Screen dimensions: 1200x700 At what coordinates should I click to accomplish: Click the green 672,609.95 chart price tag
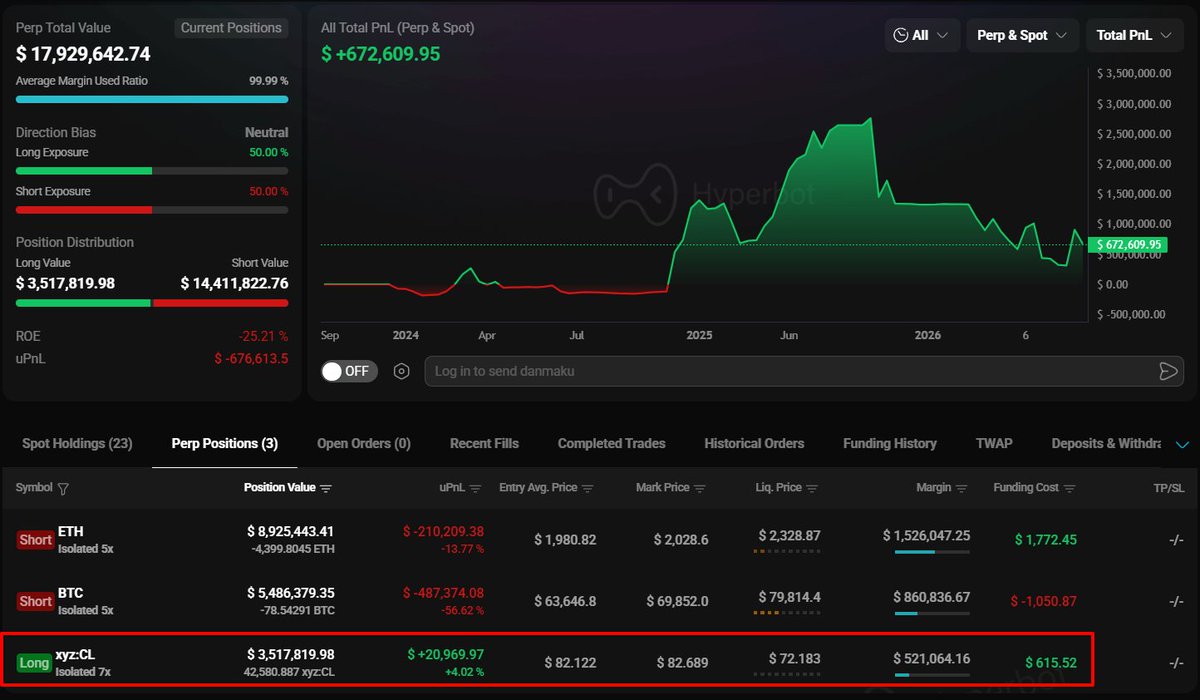(x=1130, y=244)
